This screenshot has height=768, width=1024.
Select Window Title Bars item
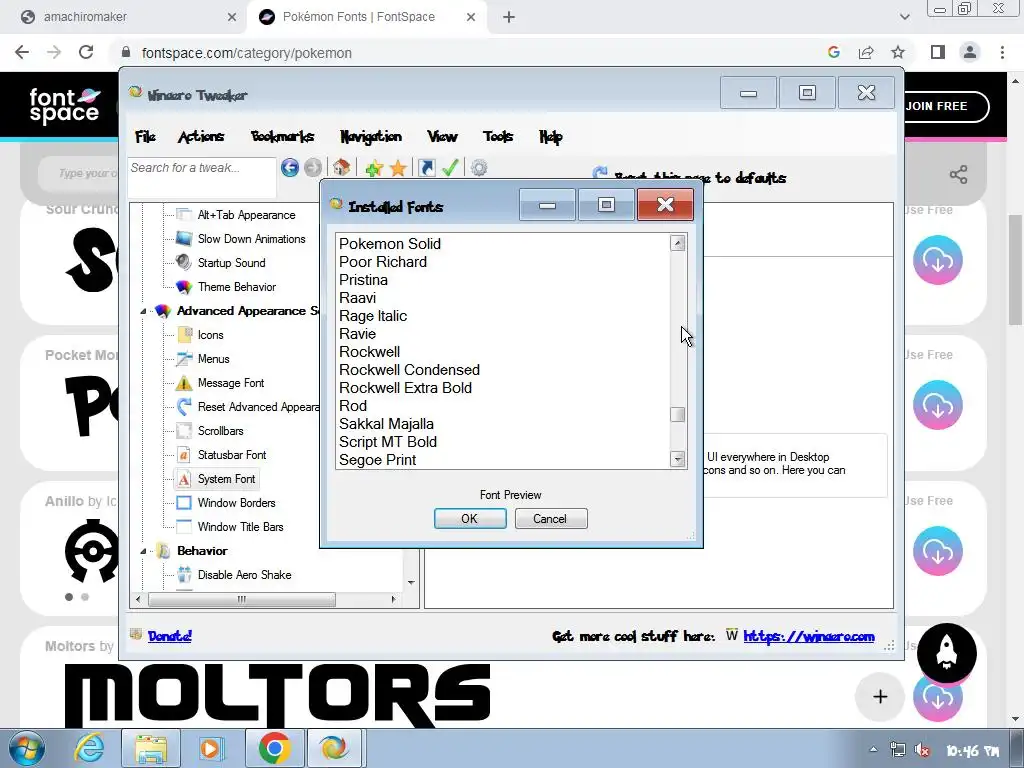240,527
